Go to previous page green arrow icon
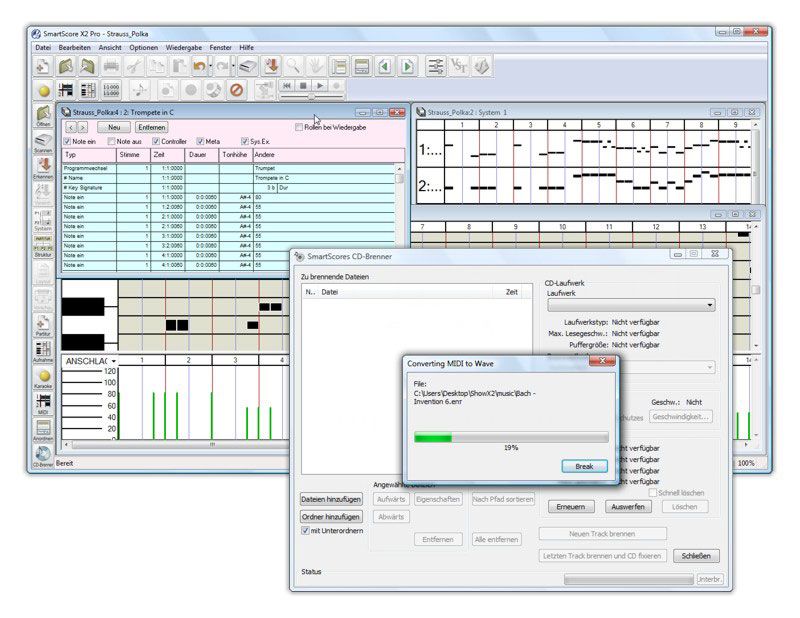This screenshot has height=618, width=800. point(385,66)
